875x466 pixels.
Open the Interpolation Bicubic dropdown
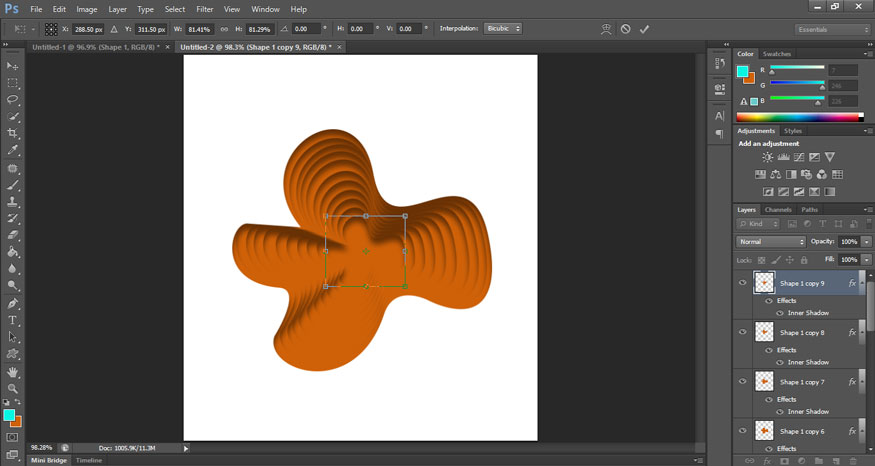click(503, 28)
